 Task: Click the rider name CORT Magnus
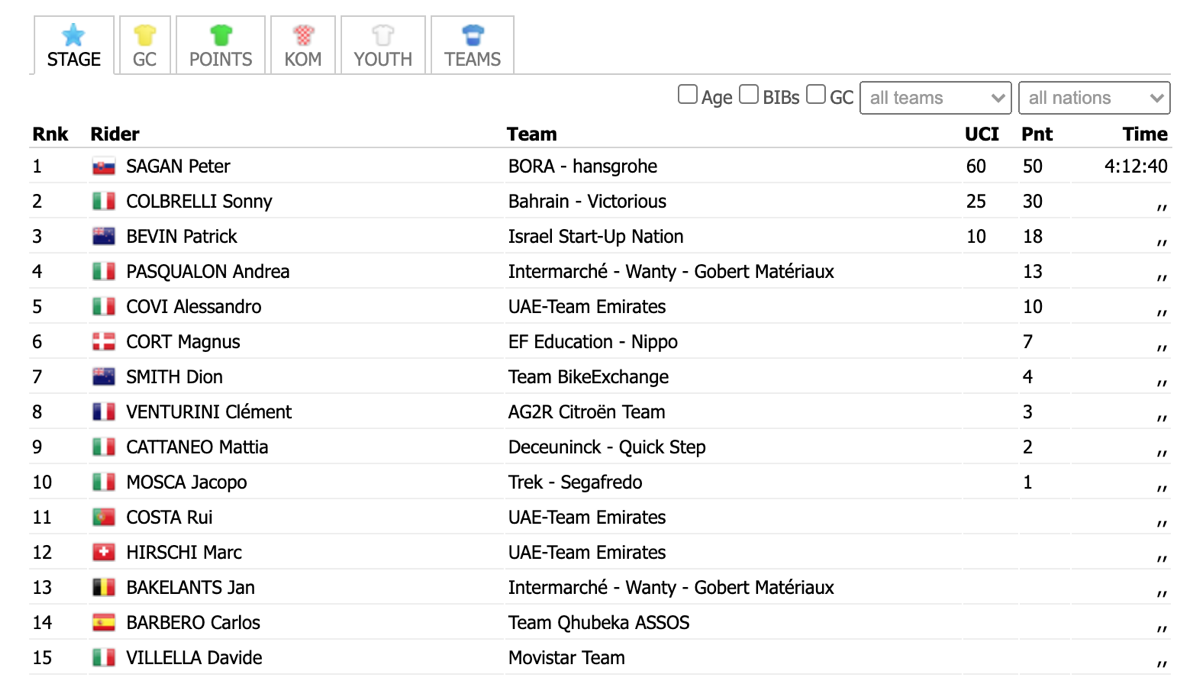(183, 341)
